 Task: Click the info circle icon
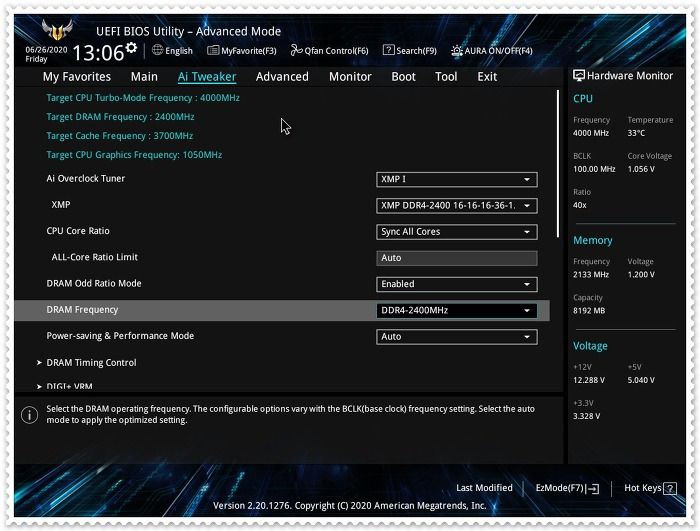pyautogui.click(x=29, y=415)
